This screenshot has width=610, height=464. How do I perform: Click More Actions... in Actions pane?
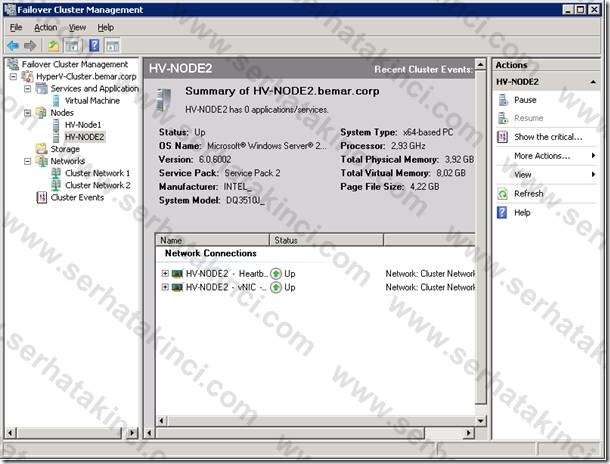(x=542, y=156)
